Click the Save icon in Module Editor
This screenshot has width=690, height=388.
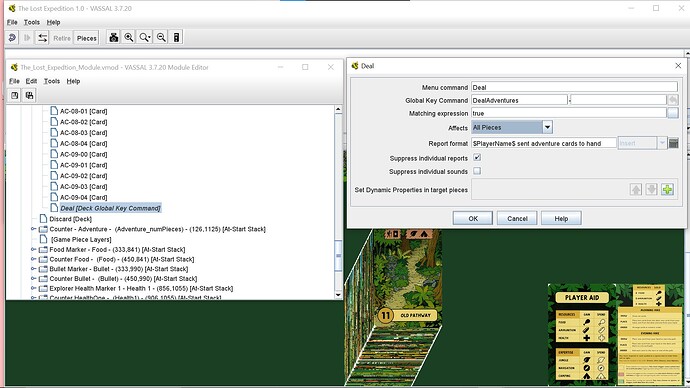click(x=15, y=95)
